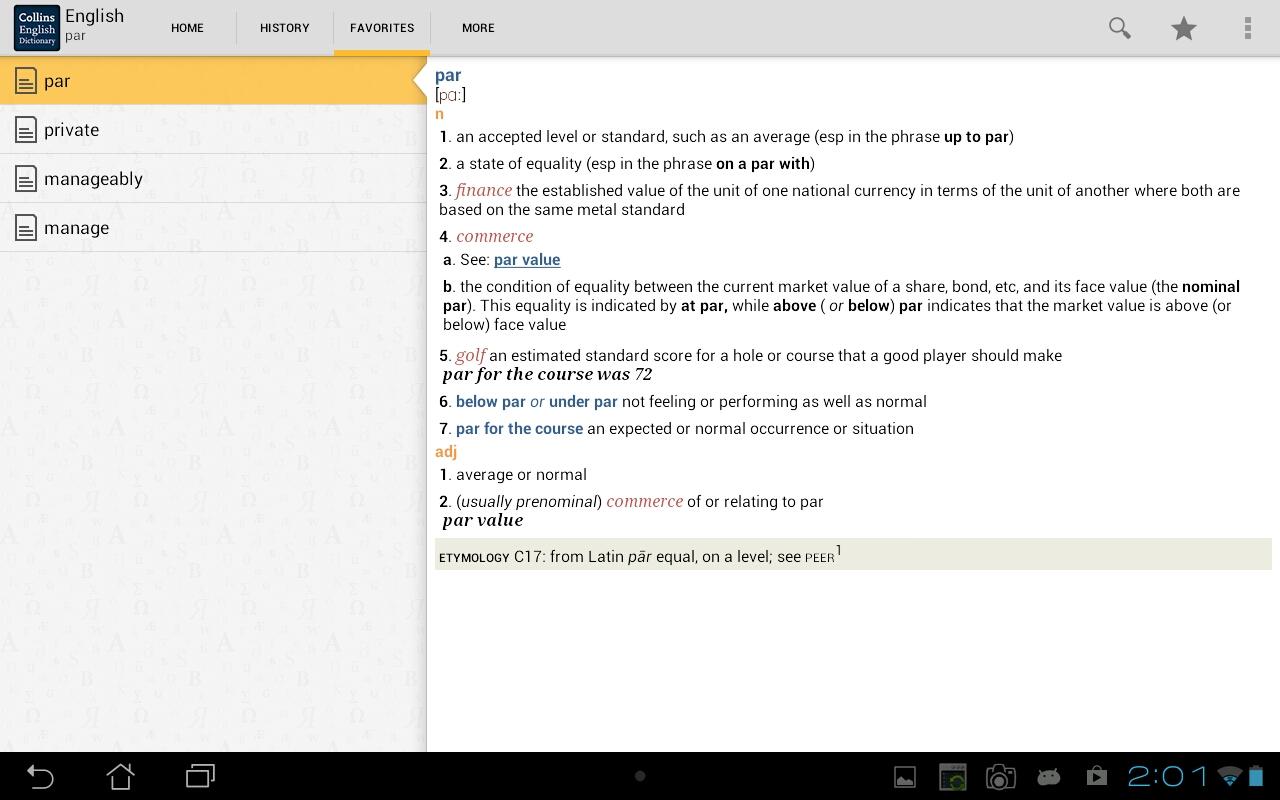Follow the PEER etymology link

[819, 557]
